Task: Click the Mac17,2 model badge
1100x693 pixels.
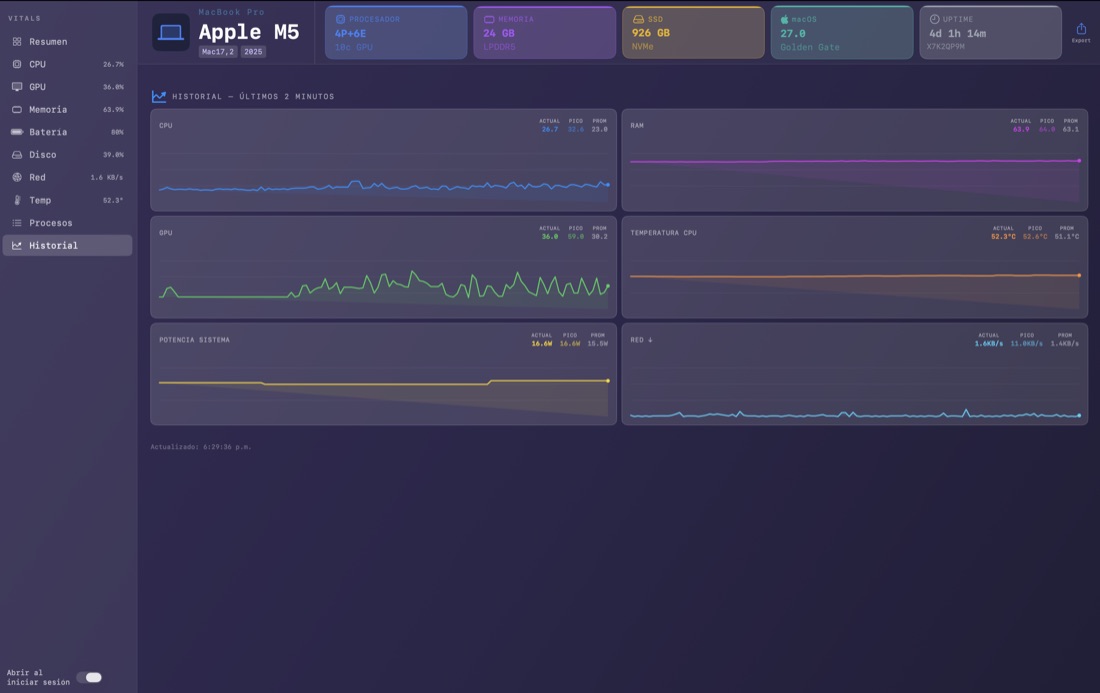Action: pos(218,52)
